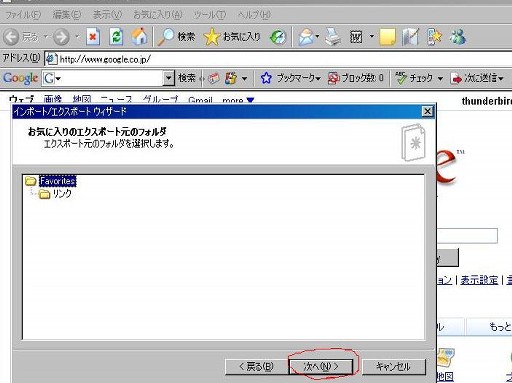
Task: Open the History globe icon
Action: click(x=278, y=36)
